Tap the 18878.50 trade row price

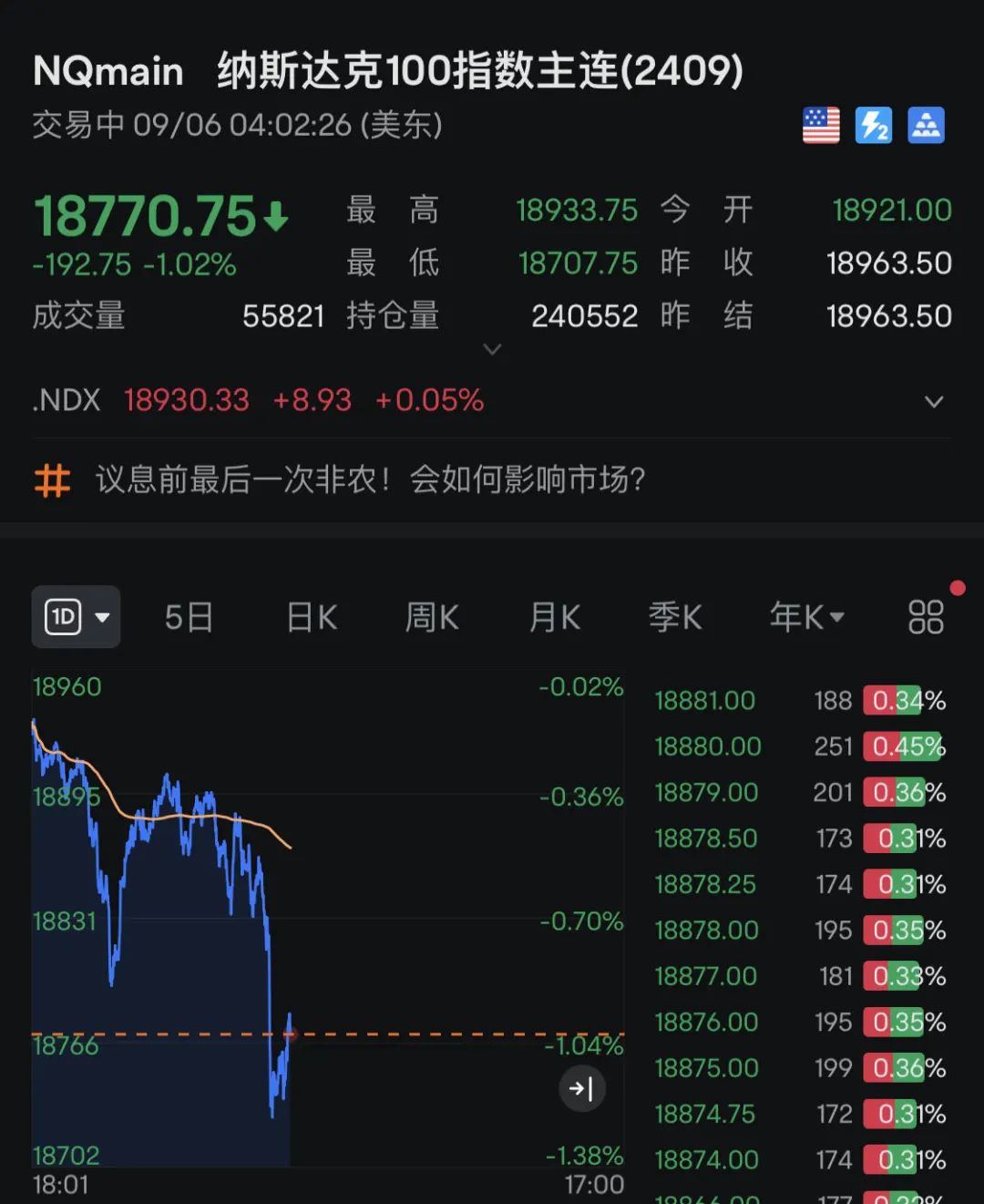point(705,839)
